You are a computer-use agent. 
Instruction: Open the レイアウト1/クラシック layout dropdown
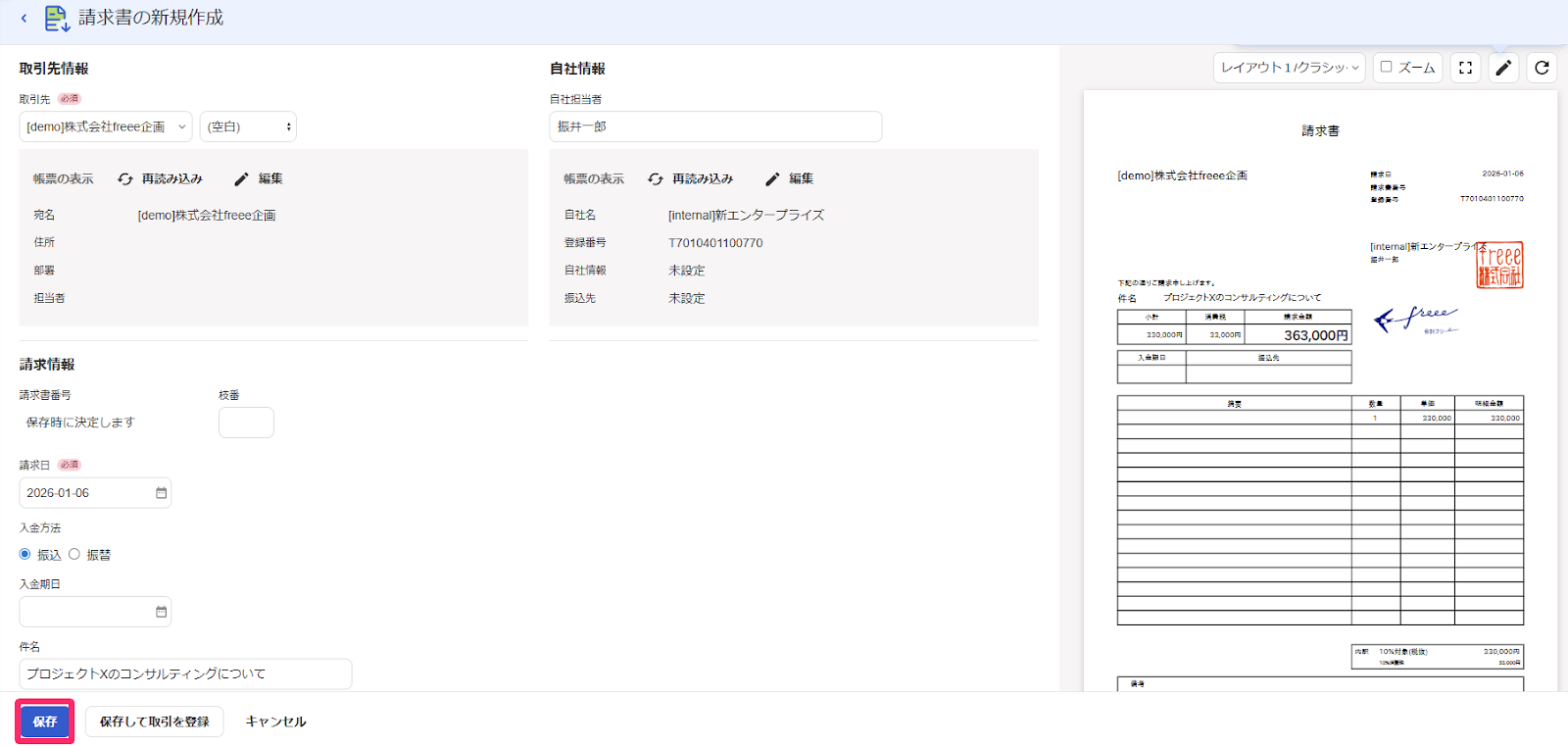click(1290, 68)
